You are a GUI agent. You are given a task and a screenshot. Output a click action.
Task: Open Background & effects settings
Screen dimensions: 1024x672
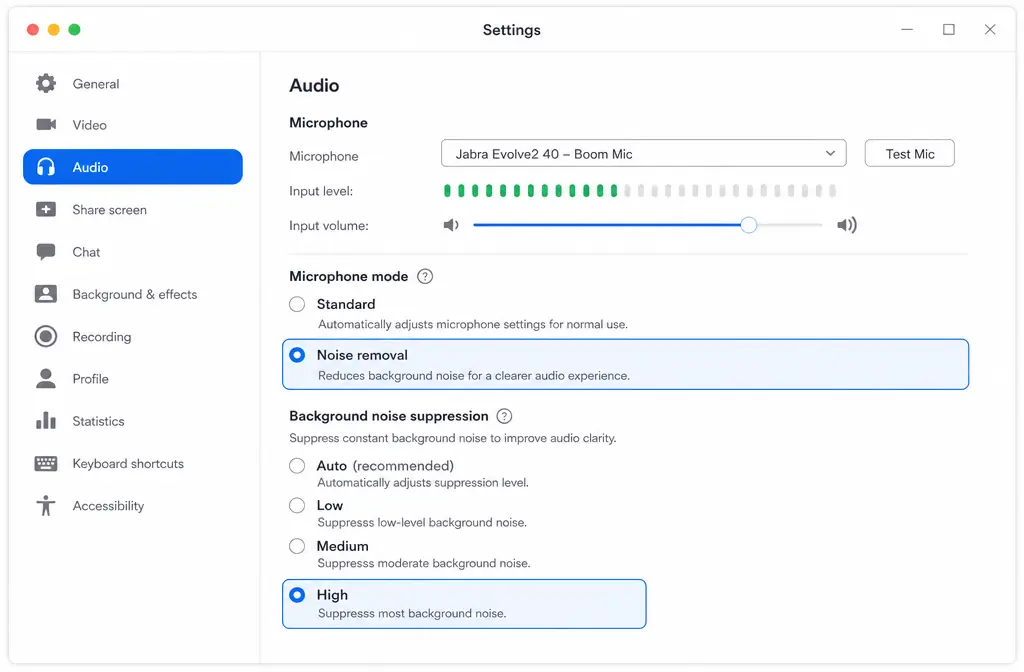pos(133,294)
